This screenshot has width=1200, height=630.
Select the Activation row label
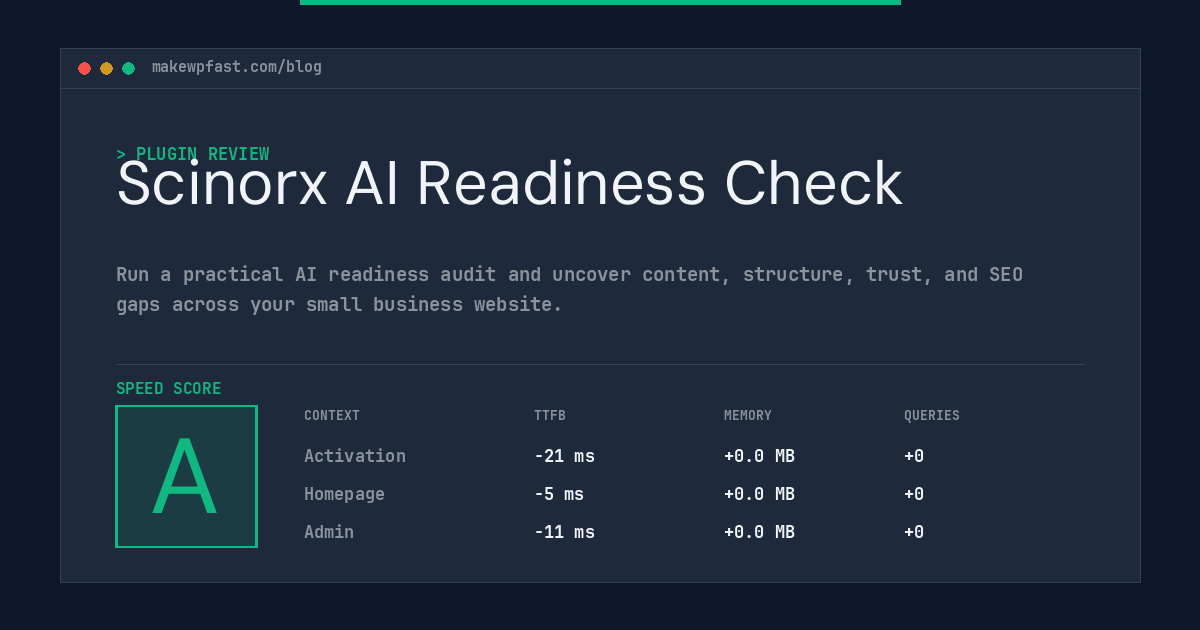355,456
